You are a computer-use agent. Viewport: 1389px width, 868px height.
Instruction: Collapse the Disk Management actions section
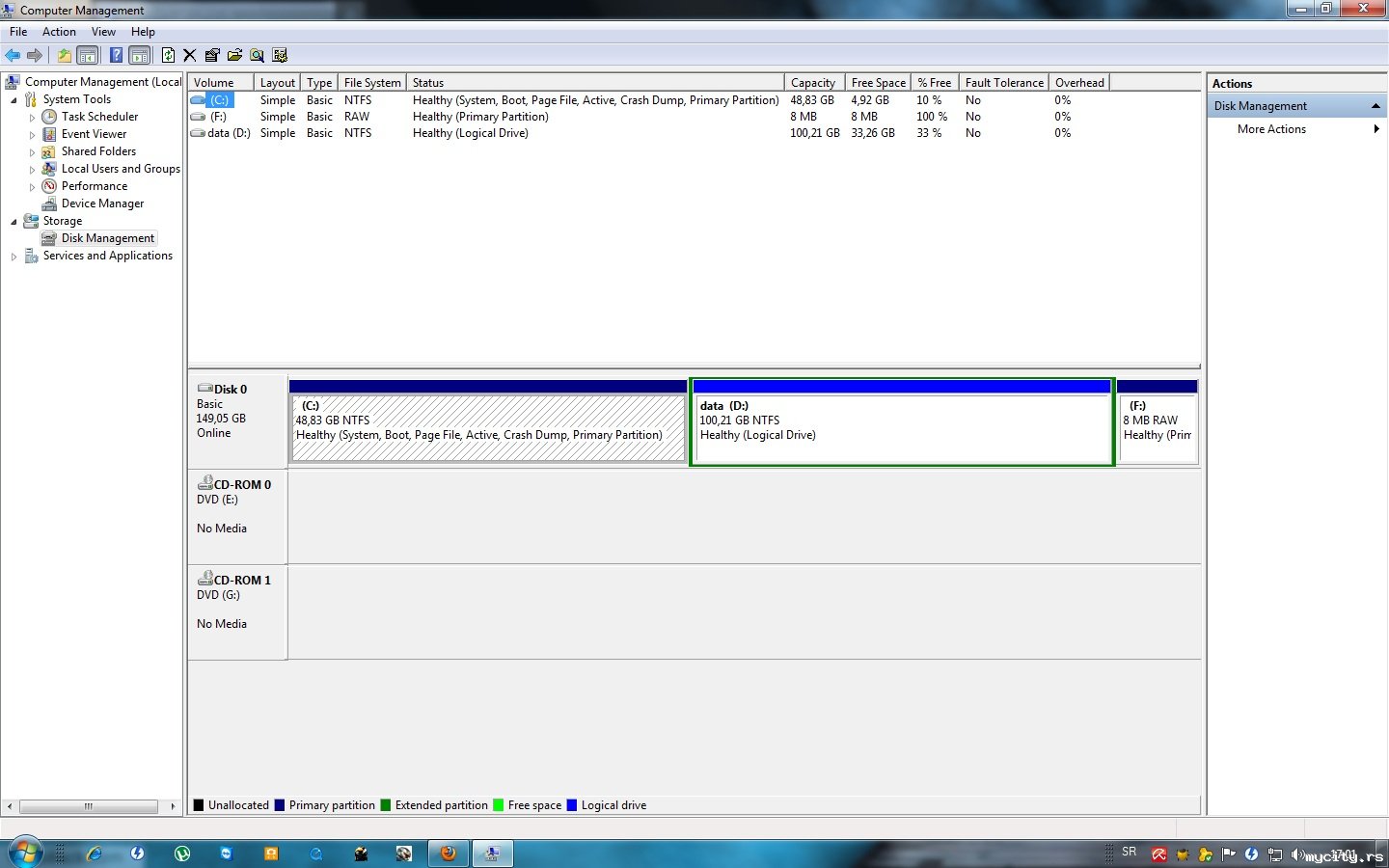[x=1375, y=106]
